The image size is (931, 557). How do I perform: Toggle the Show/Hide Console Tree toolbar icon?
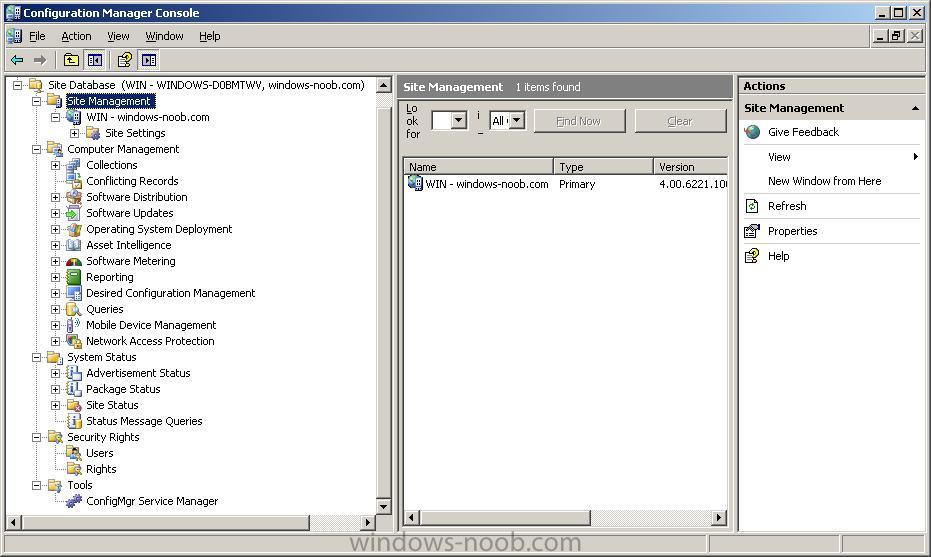(x=95, y=60)
